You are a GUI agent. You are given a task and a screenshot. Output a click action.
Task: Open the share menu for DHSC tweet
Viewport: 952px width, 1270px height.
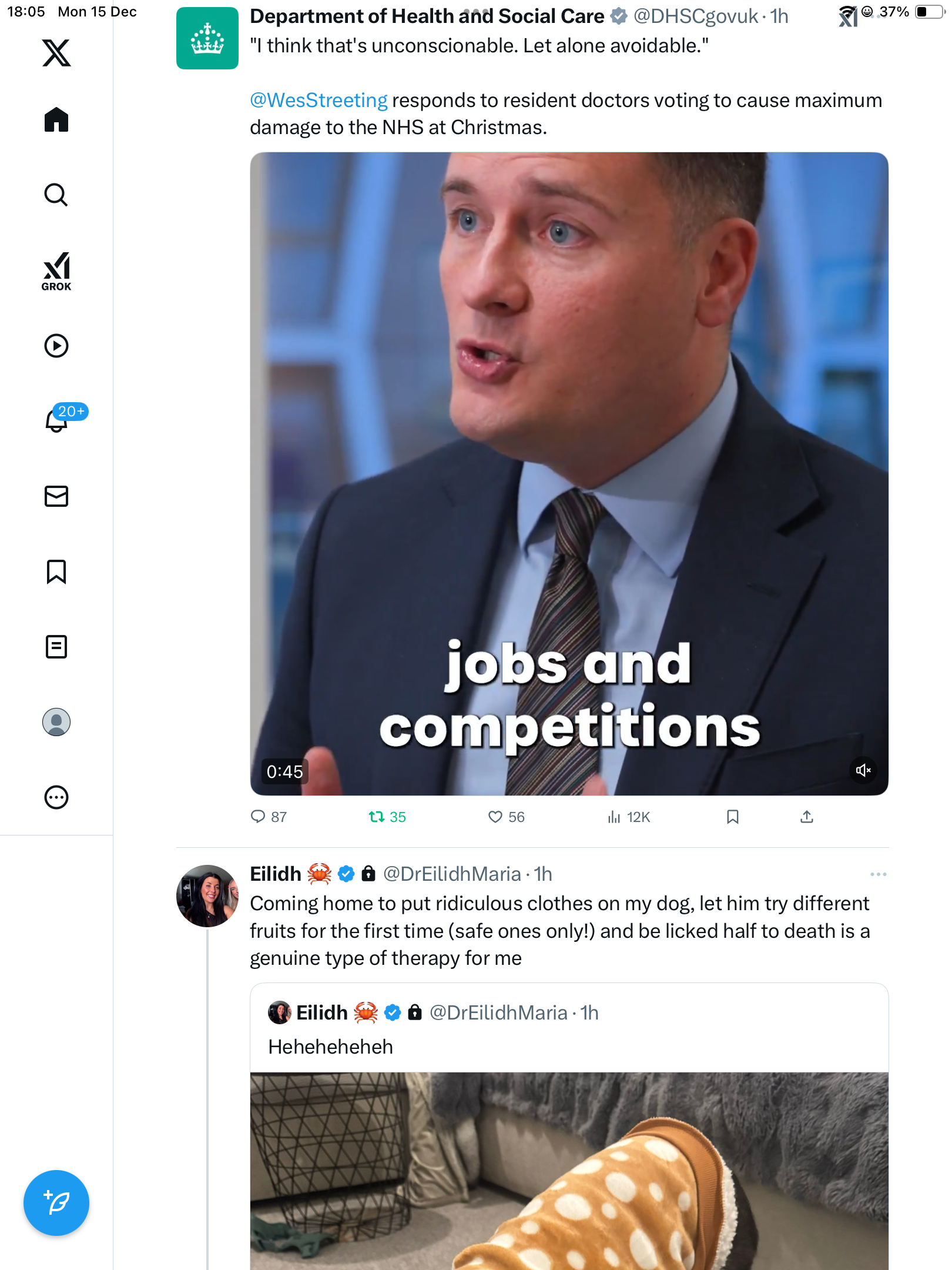click(807, 817)
